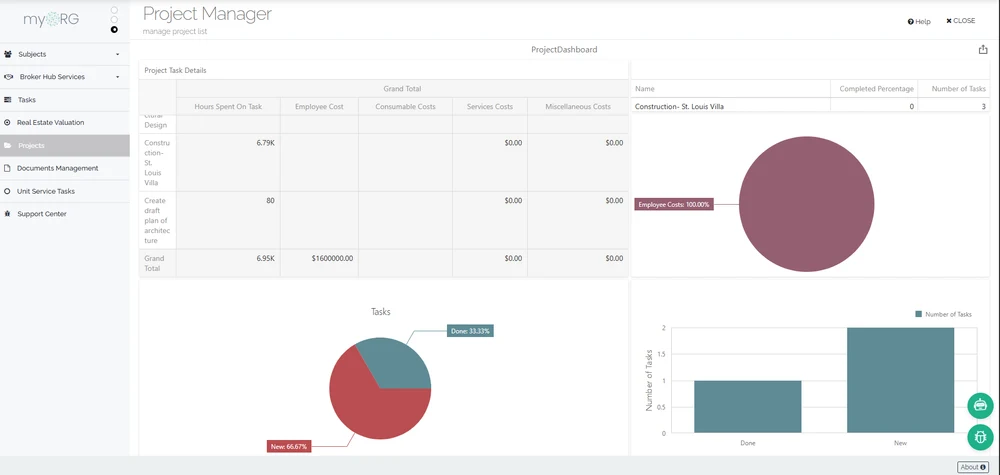
Task: Click the Documents Management file icon
Action: click(x=8, y=168)
